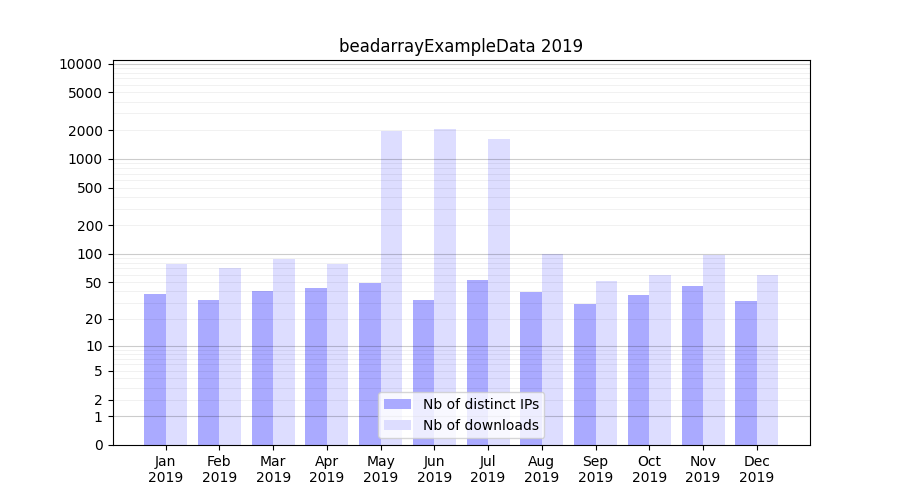Click the December 2019 downloads bar
Image resolution: width=900 pixels, height=500 pixels.
click(767, 360)
